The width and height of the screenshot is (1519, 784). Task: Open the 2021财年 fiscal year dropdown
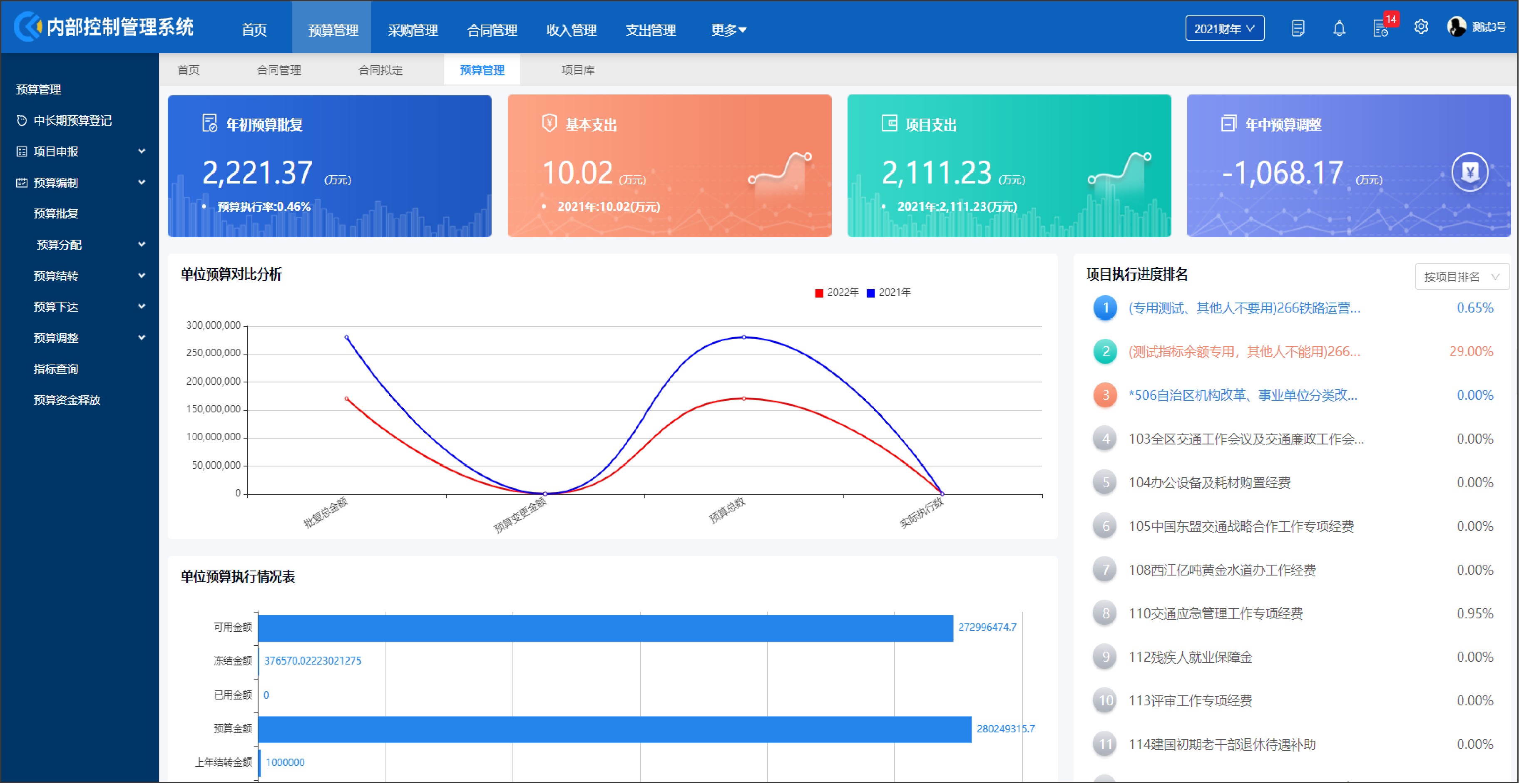(1225, 28)
